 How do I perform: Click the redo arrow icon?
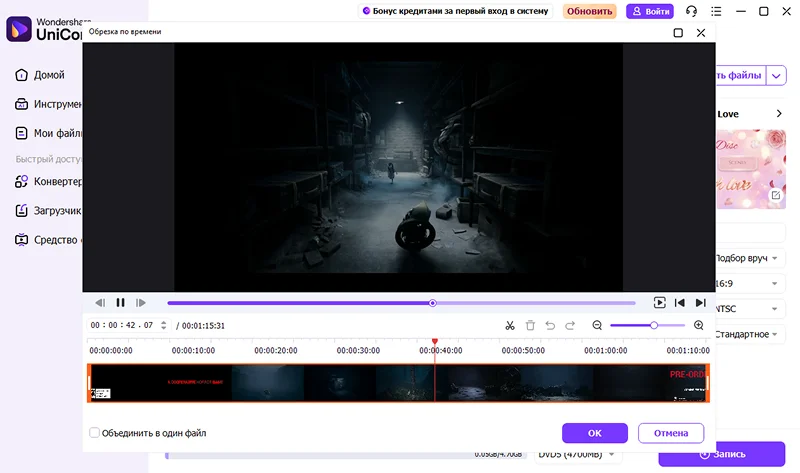pos(570,326)
